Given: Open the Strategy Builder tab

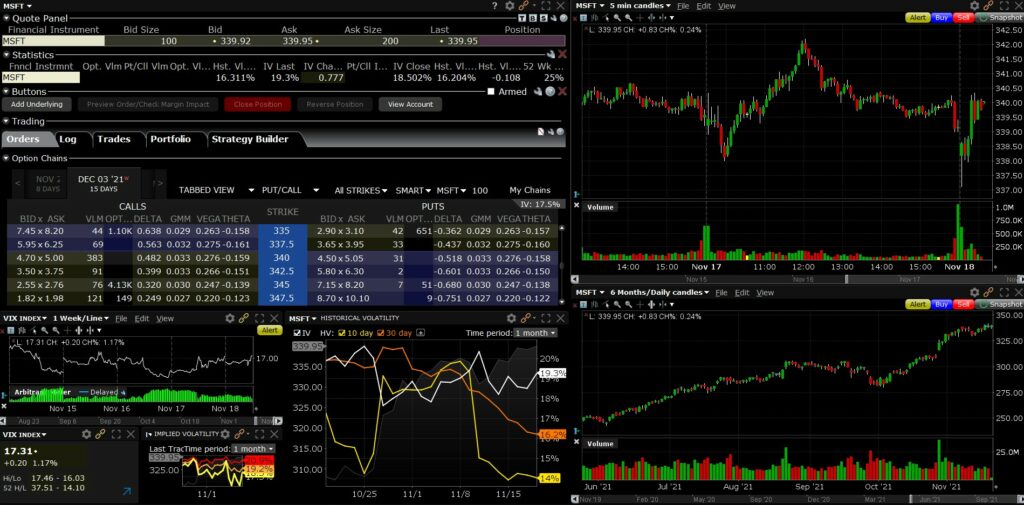Looking at the screenshot, I should pos(249,139).
